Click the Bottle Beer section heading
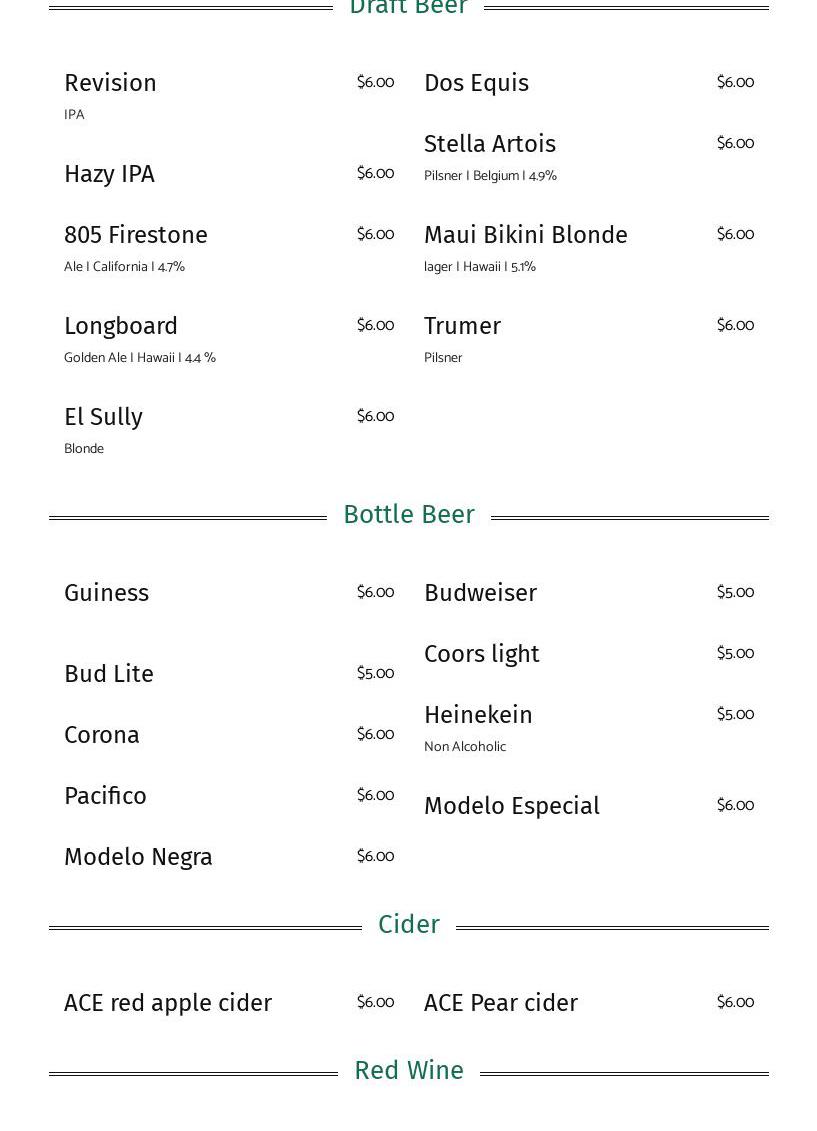Screen dimensions: 817x1131 pos(409,514)
